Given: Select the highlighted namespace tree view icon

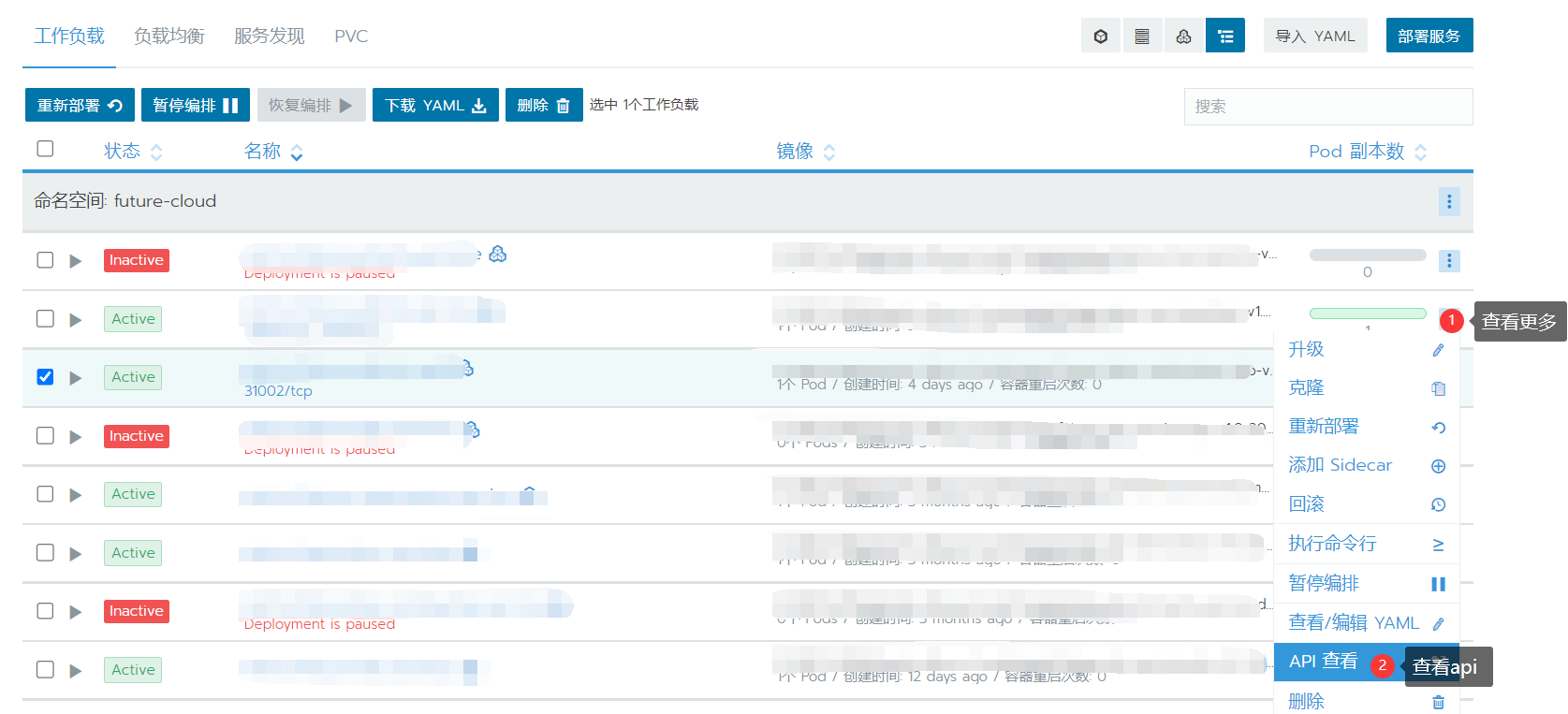Looking at the screenshot, I should (x=1224, y=36).
